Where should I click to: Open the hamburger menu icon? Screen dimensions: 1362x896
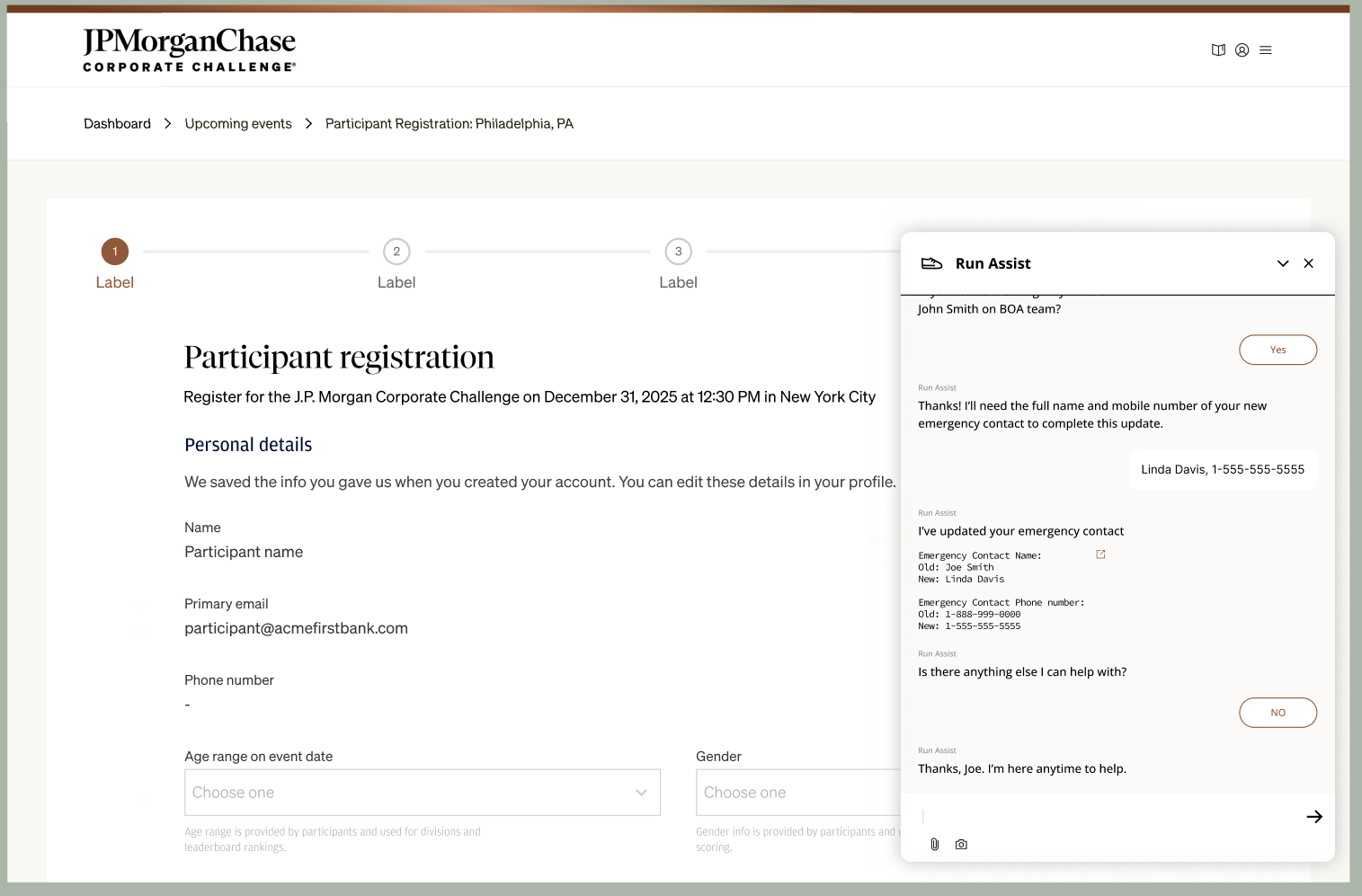tap(1266, 50)
